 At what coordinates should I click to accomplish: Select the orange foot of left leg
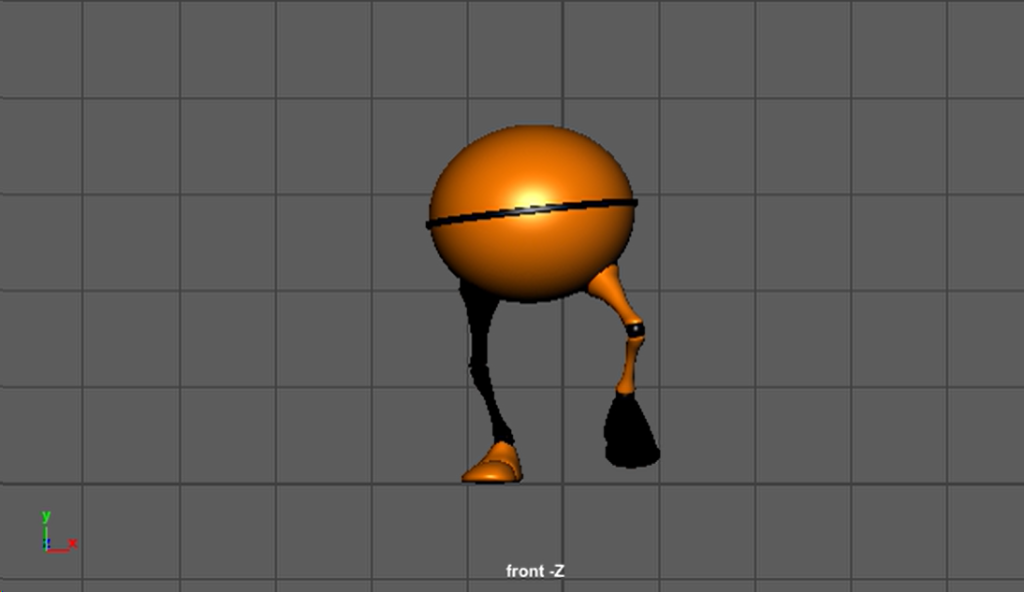tap(493, 463)
